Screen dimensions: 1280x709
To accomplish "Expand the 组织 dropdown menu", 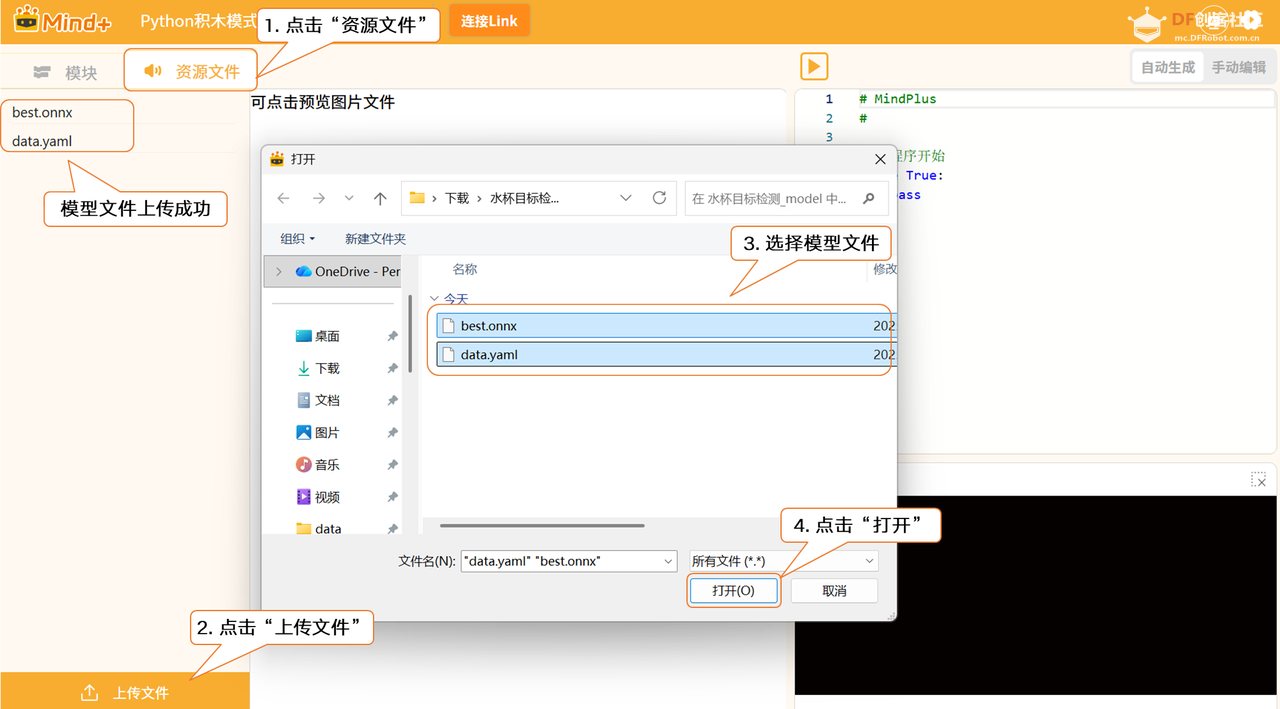I will 297,238.
